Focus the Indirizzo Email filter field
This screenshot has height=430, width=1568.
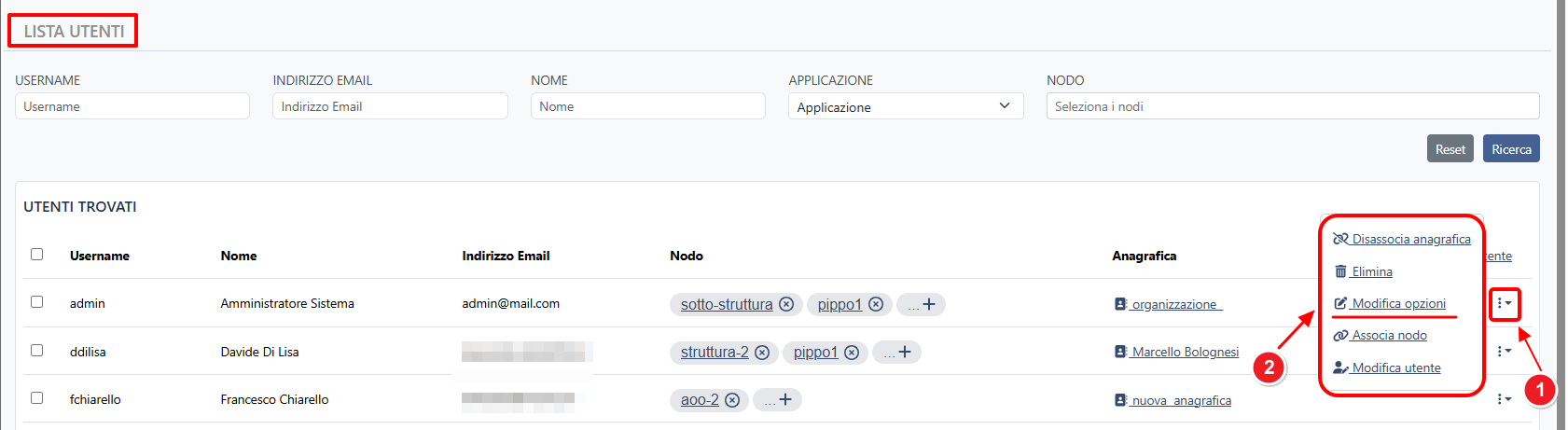coord(390,106)
